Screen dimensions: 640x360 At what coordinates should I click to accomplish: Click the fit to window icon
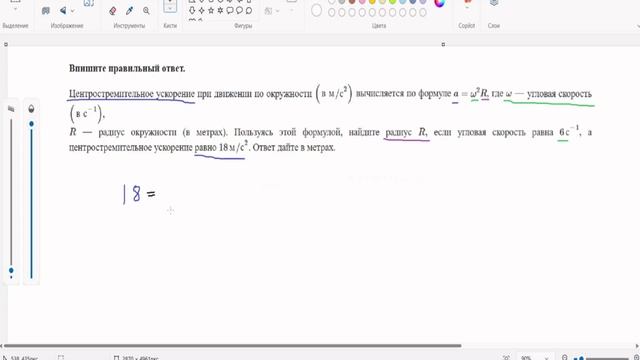pyautogui.click(x=506, y=358)
